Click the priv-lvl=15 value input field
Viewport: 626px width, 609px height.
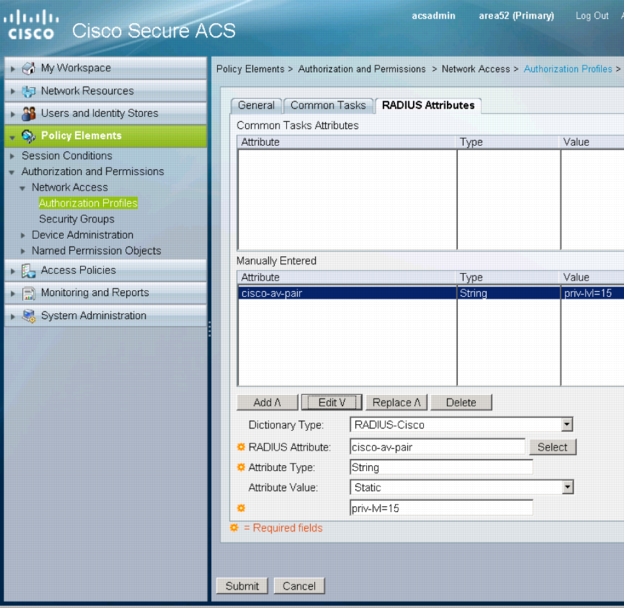pos(441,508)
